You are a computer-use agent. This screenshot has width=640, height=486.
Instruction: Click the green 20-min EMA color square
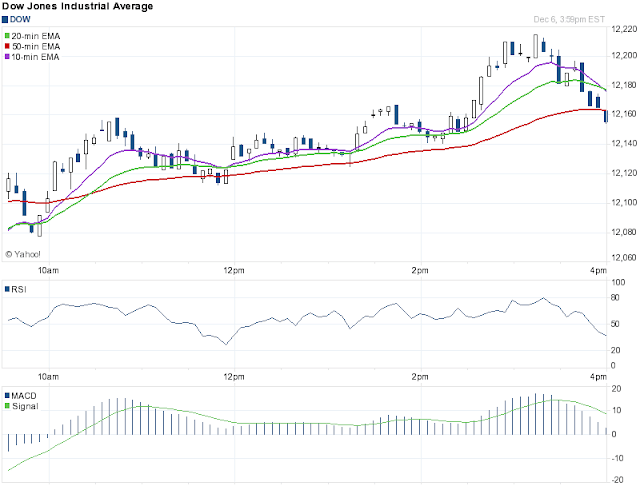7,36
